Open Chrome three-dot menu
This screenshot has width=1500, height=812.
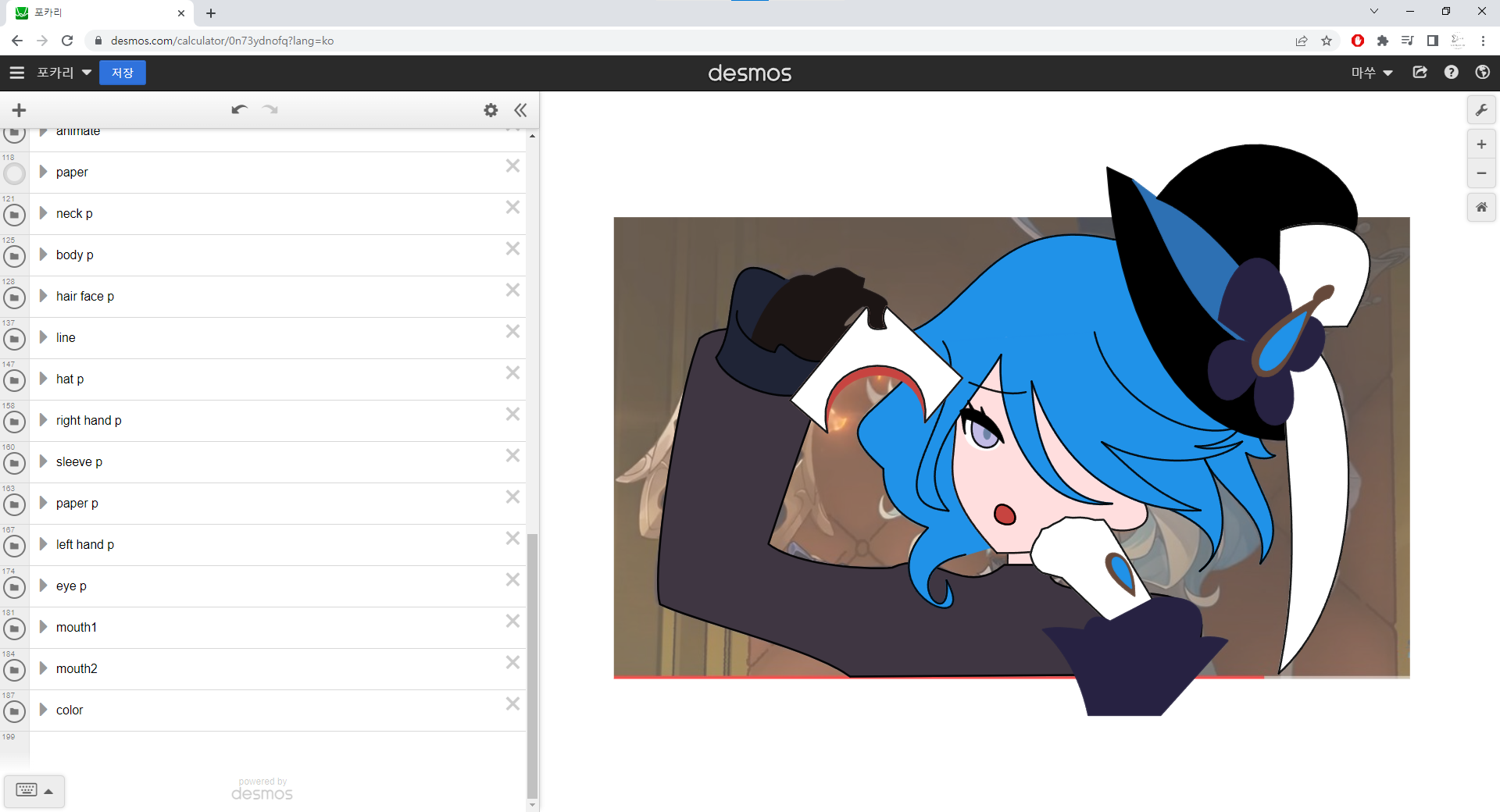pos(1483,41)
